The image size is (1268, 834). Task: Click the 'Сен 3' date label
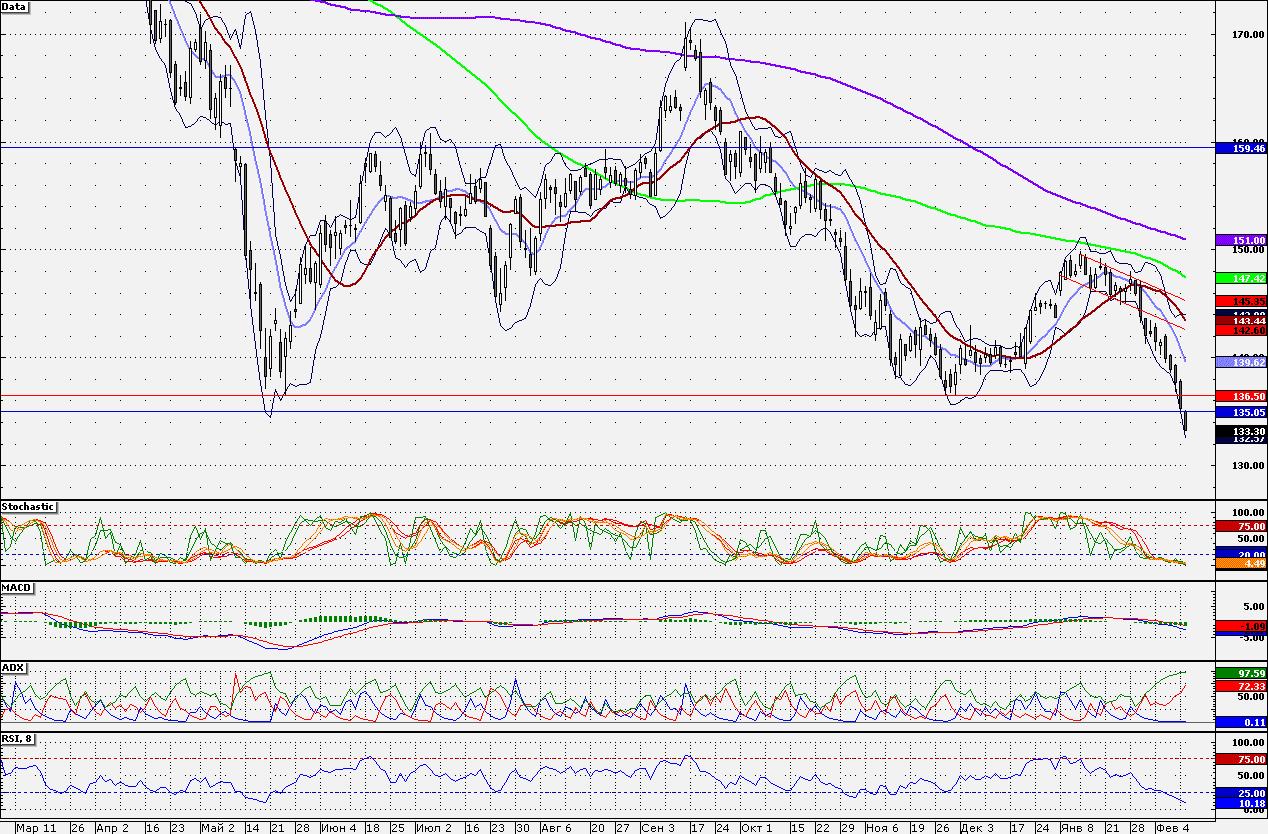point(658,828)
